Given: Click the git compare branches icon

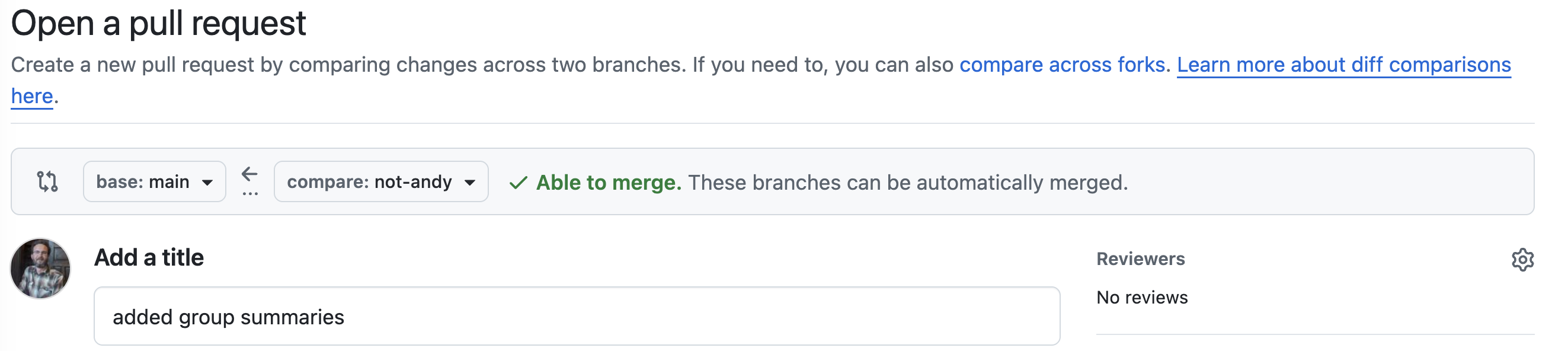Looking at the screenshot, I should point(47,181).
